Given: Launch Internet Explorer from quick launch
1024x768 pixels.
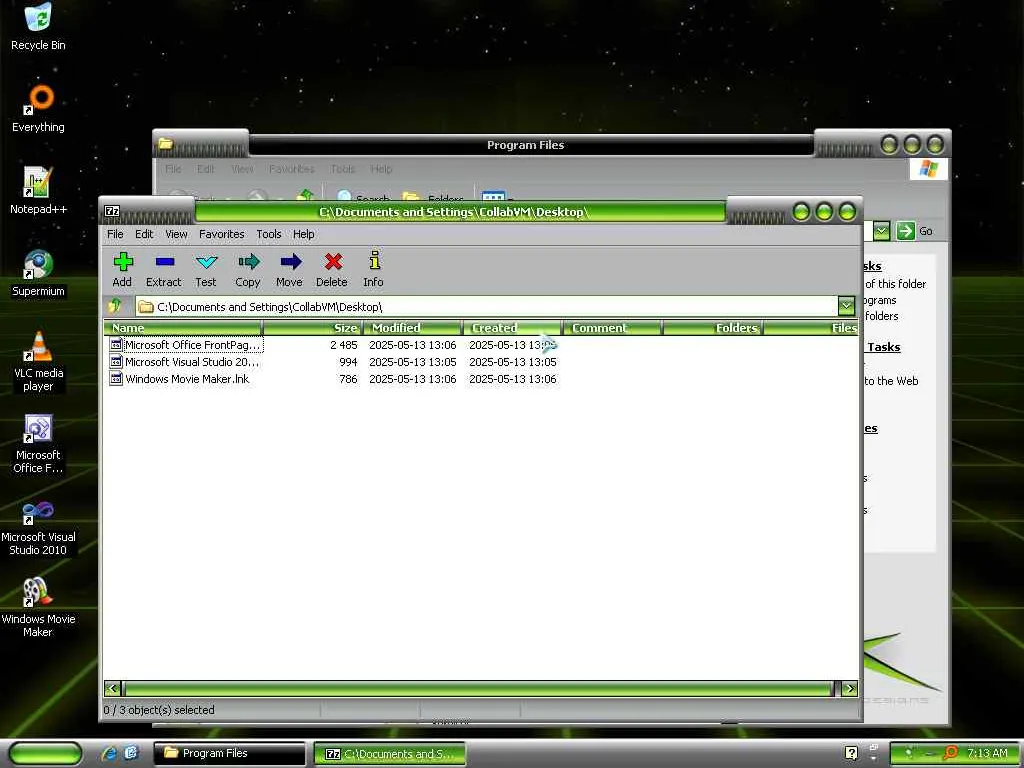Looking at the screenshot, I should 109,753.
